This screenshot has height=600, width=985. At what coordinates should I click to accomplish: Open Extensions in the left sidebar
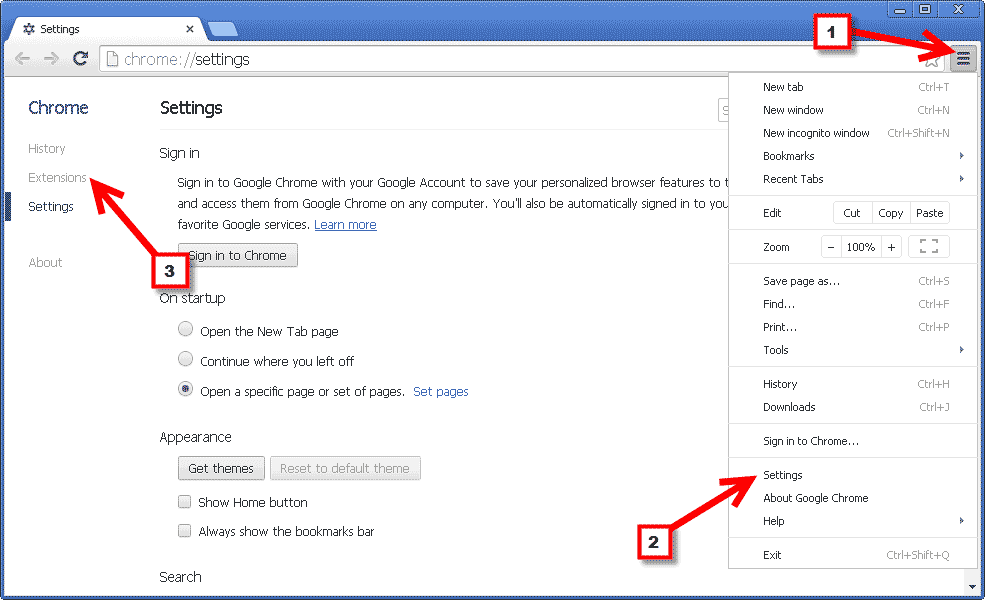[x=57, y=177]
